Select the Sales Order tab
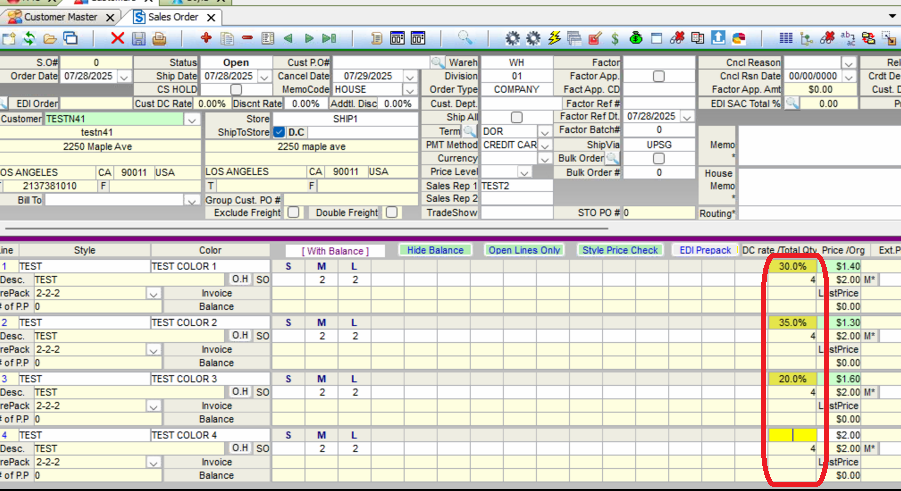This screenshot has width=901, height=491. point(175,17)
